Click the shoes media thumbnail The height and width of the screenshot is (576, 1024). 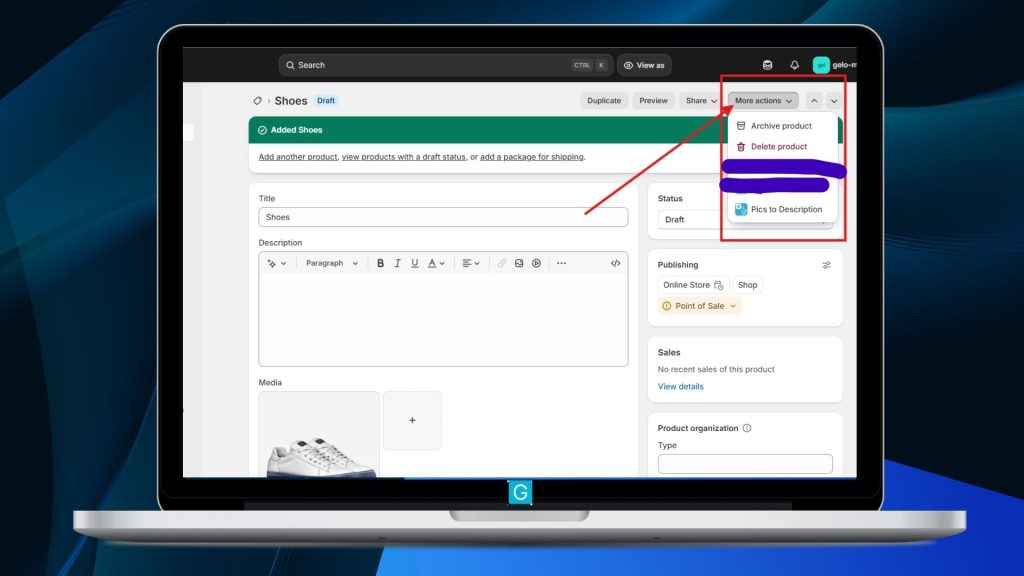[319, 434]
